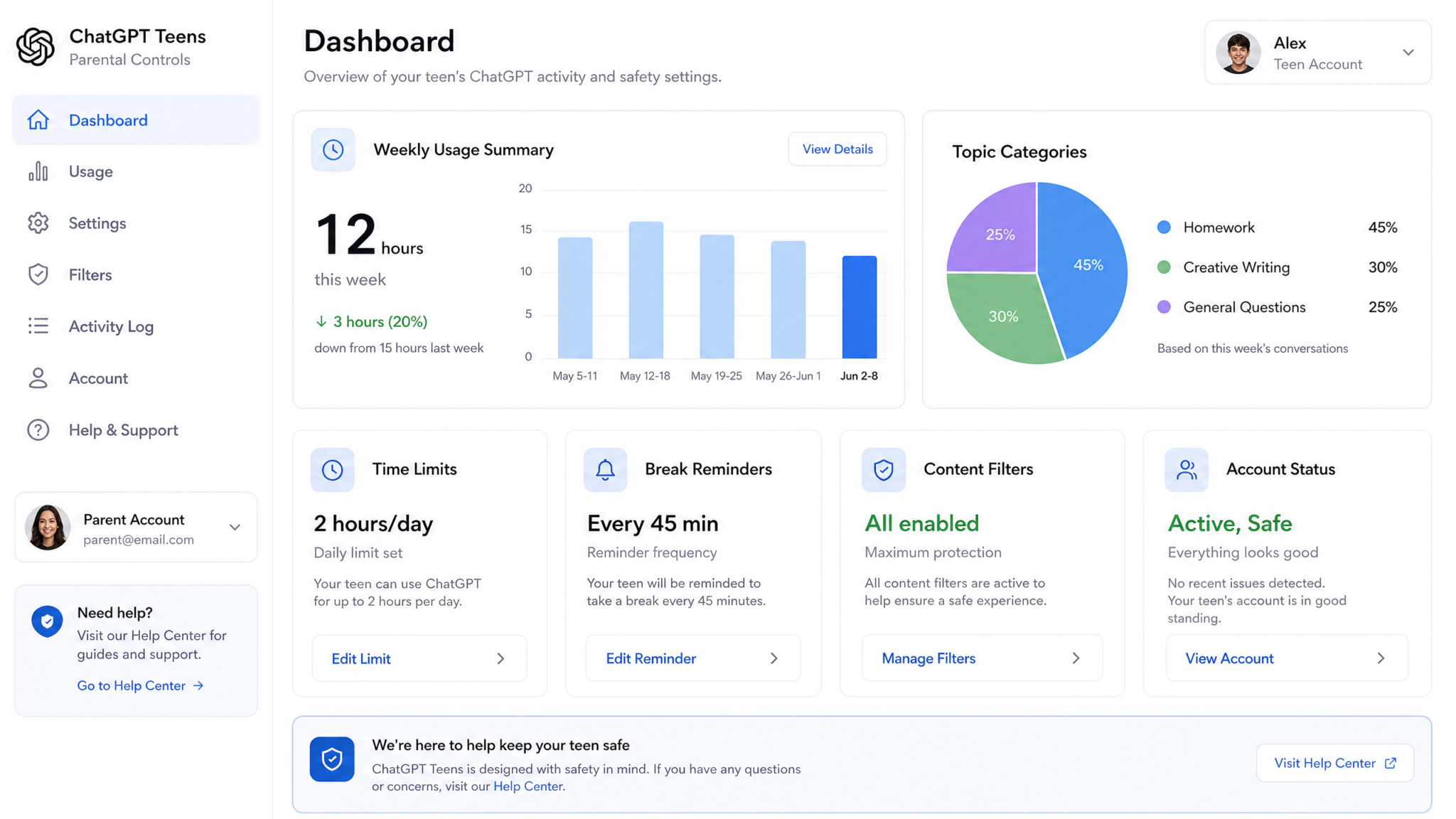Open the Usage menu item
The width and height of the screenshot is (1456, 819).
coord(136,171)
